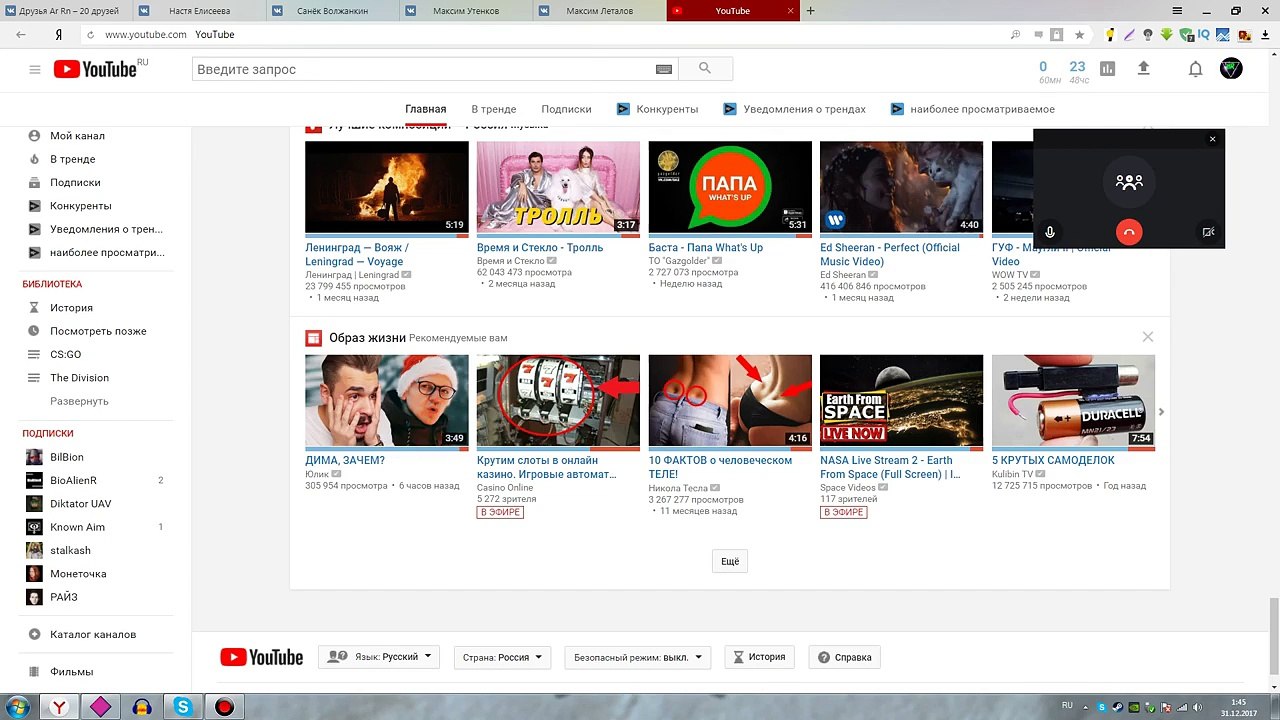1280x720 pixels.
Task: Open the ДИМА, ЗАЧЕМ? video title link
Action: [345, 461]
